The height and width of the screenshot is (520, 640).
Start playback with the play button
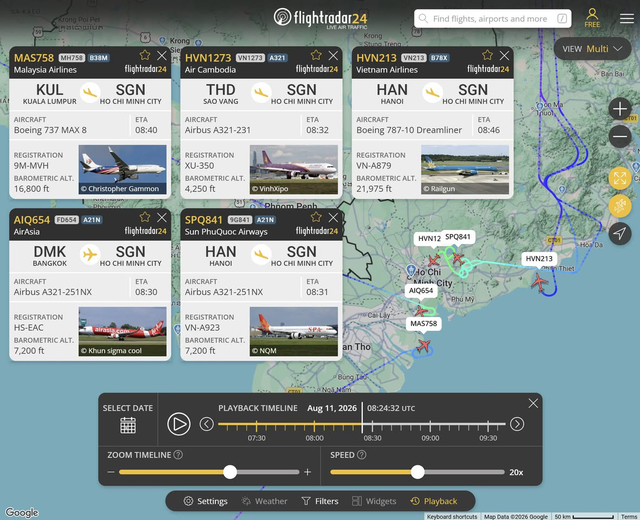[179, 424]
